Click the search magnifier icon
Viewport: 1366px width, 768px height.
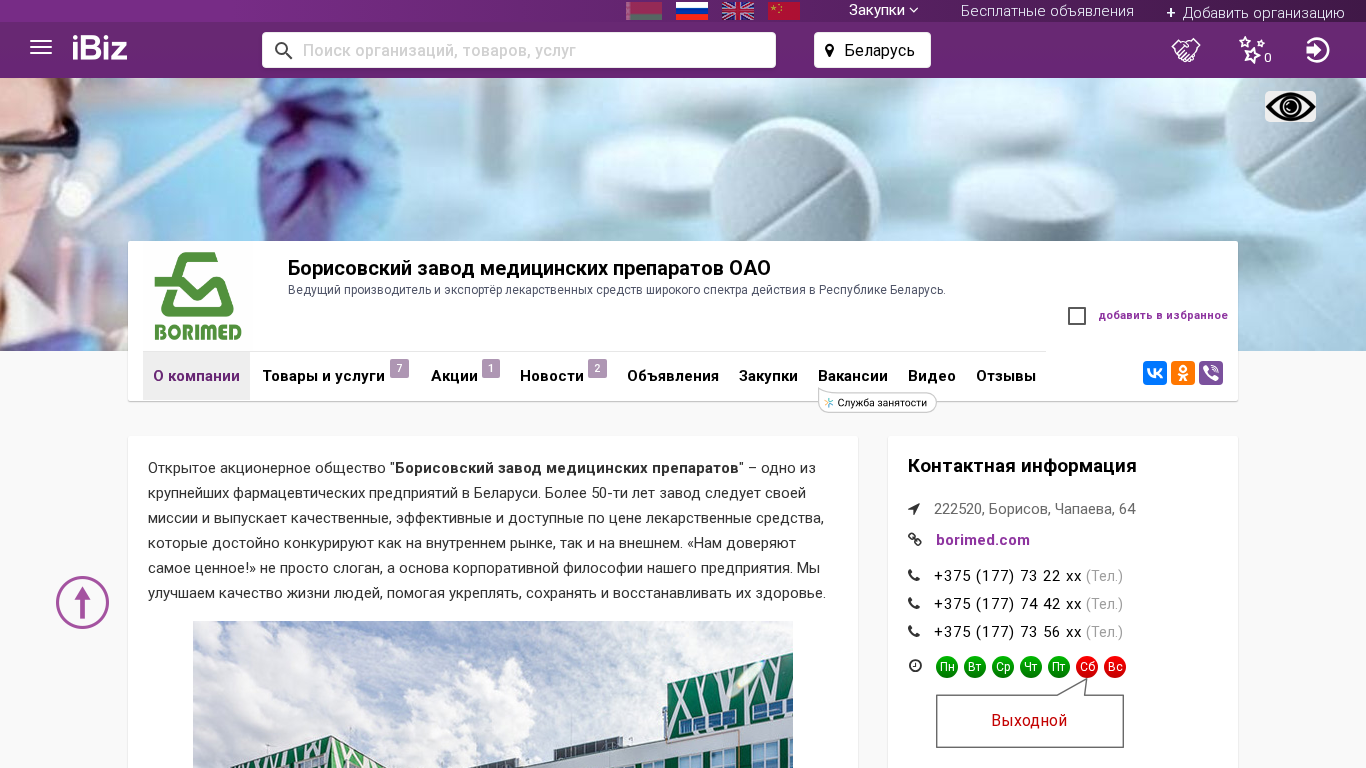pos(284,50)
